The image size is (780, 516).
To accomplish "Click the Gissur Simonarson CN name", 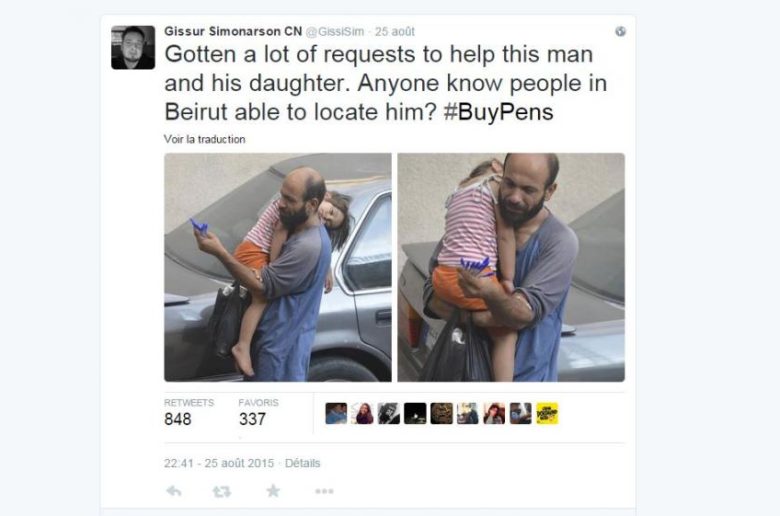I will click(233, 31).
